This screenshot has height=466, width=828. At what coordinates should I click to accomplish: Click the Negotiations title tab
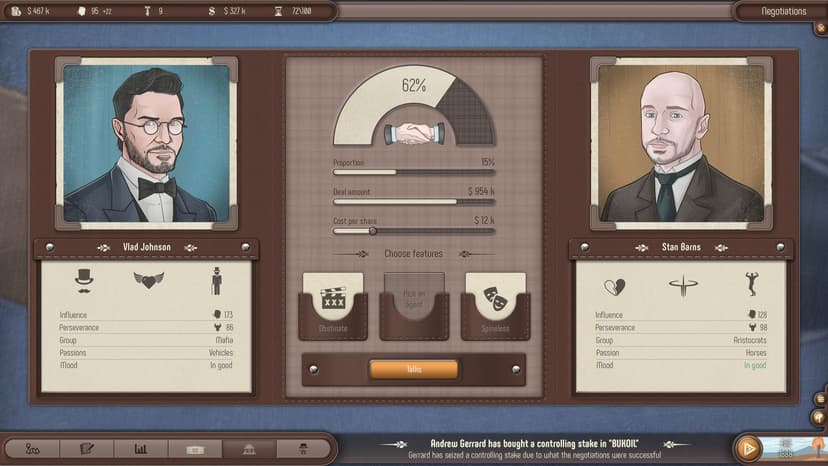[x=784, y=11]
